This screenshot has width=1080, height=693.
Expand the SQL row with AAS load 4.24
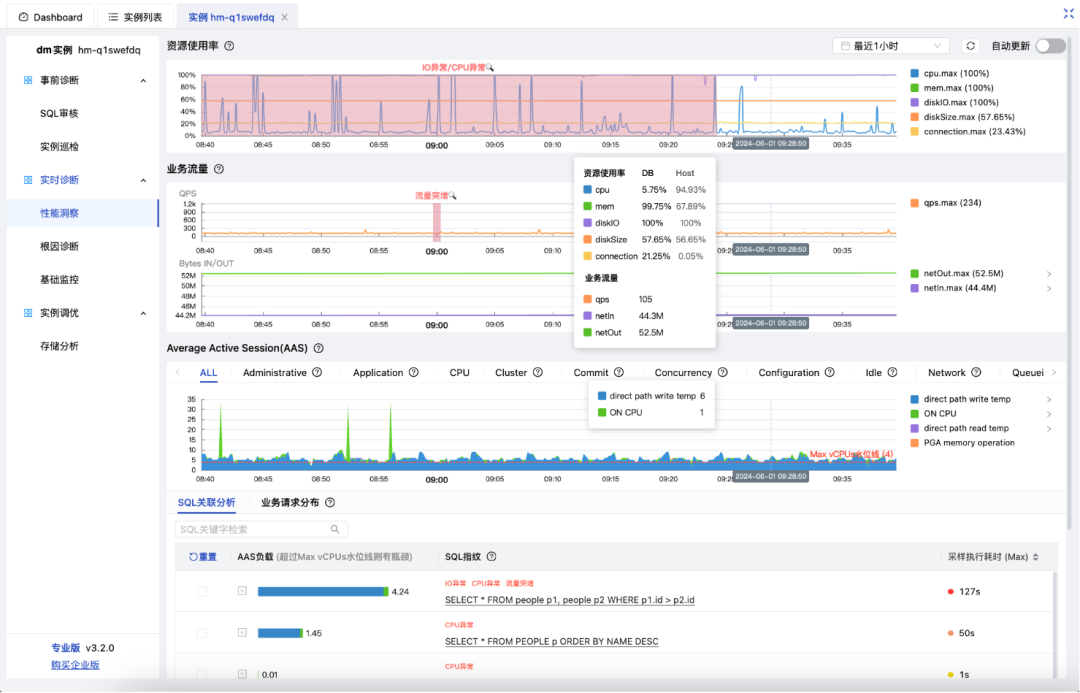point(242,590)
